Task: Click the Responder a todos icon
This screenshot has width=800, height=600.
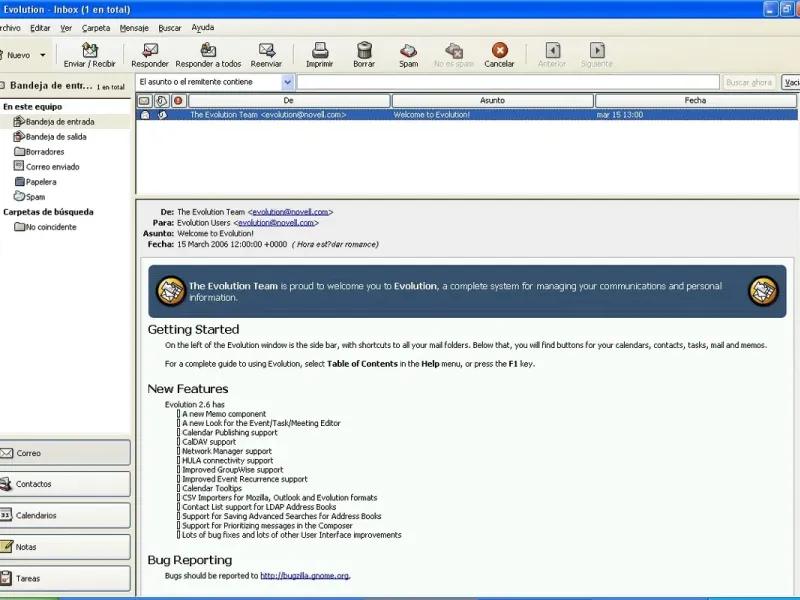Action: (208, 50)
